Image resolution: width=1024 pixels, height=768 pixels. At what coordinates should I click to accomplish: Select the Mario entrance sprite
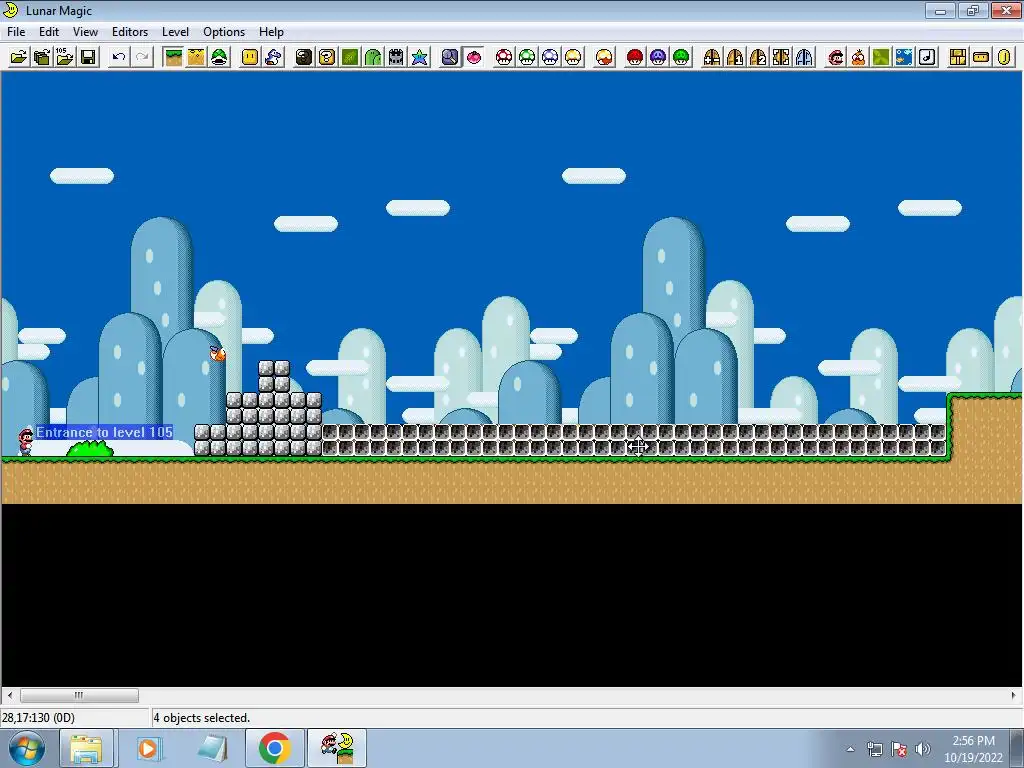[x=25, y=441]
